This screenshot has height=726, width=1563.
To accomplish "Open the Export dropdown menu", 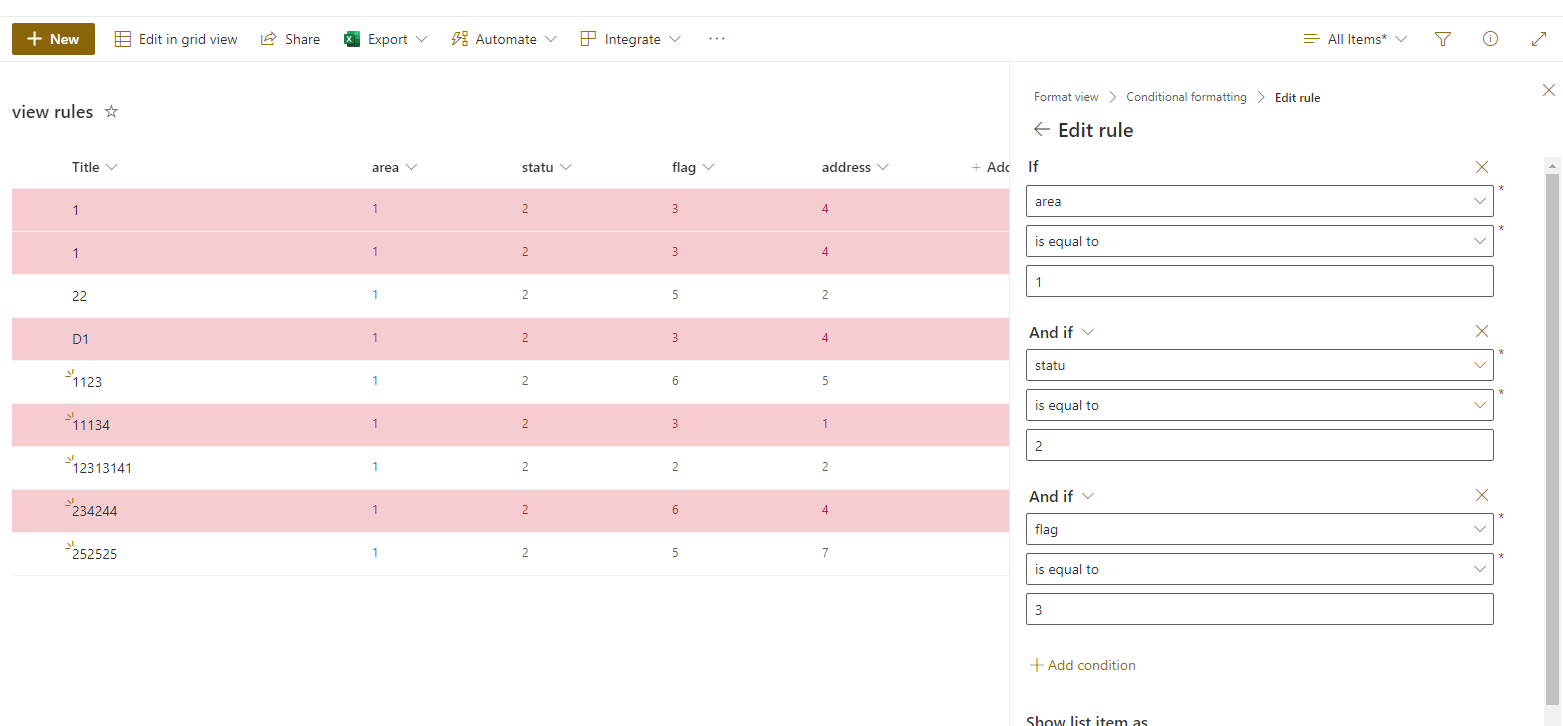I will [386, 39].
